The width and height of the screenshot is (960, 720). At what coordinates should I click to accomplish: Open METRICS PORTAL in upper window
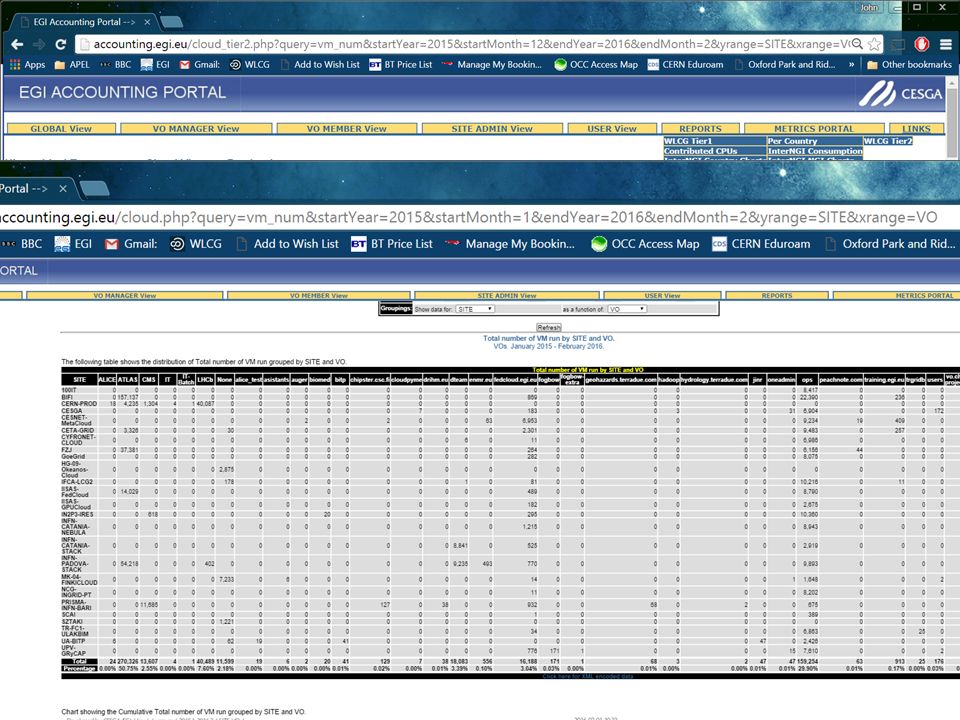click(x=814, y=129)
